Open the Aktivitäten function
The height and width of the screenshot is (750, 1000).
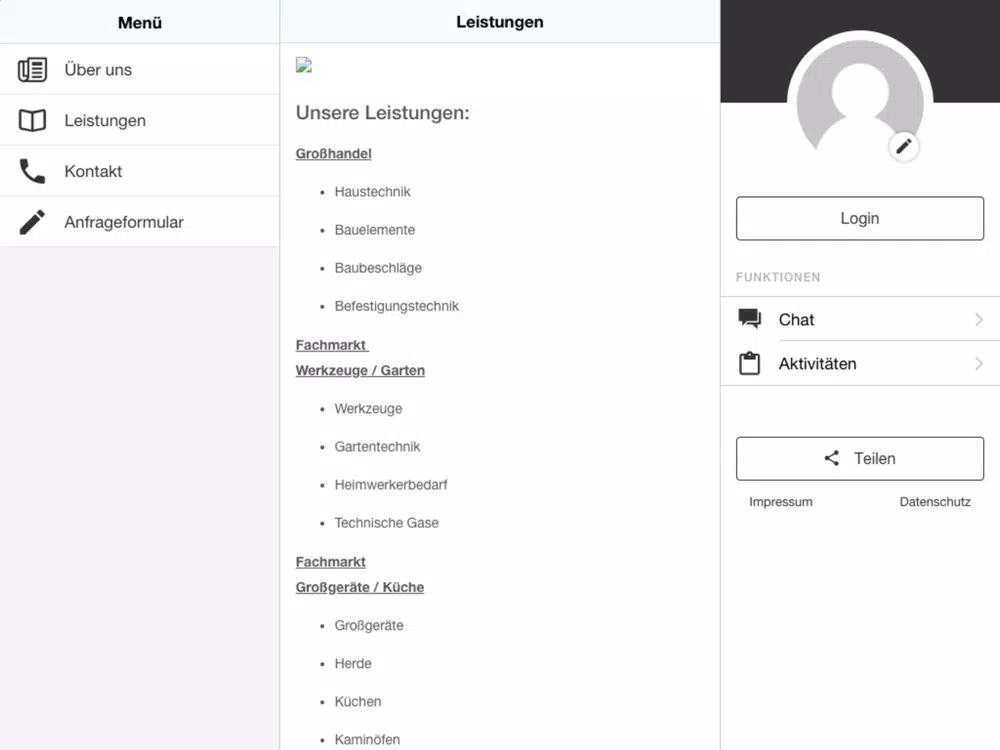coord(860,364)
